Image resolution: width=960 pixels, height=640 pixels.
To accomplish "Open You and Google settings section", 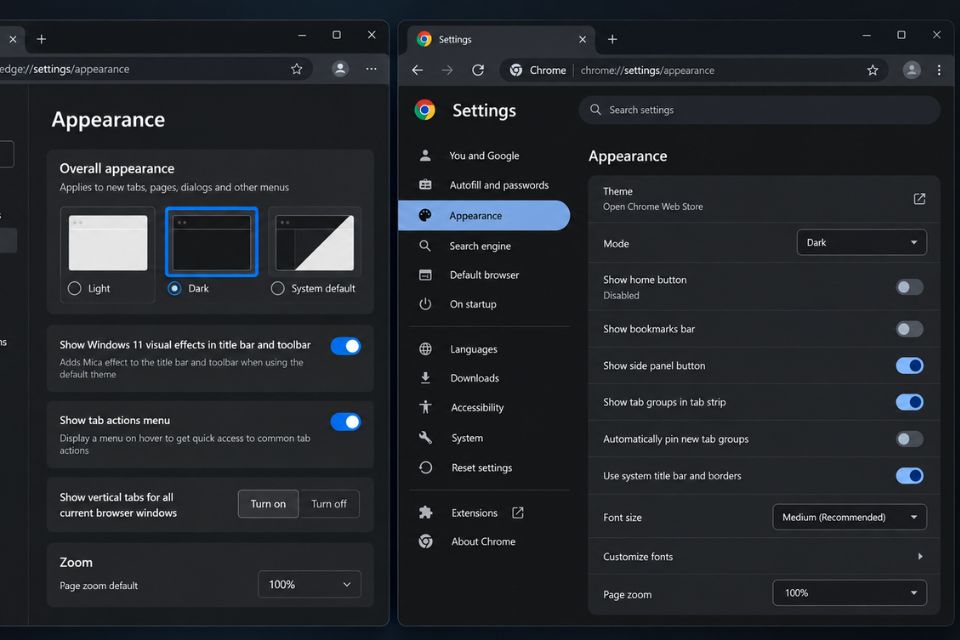I will tap(484, 156).
